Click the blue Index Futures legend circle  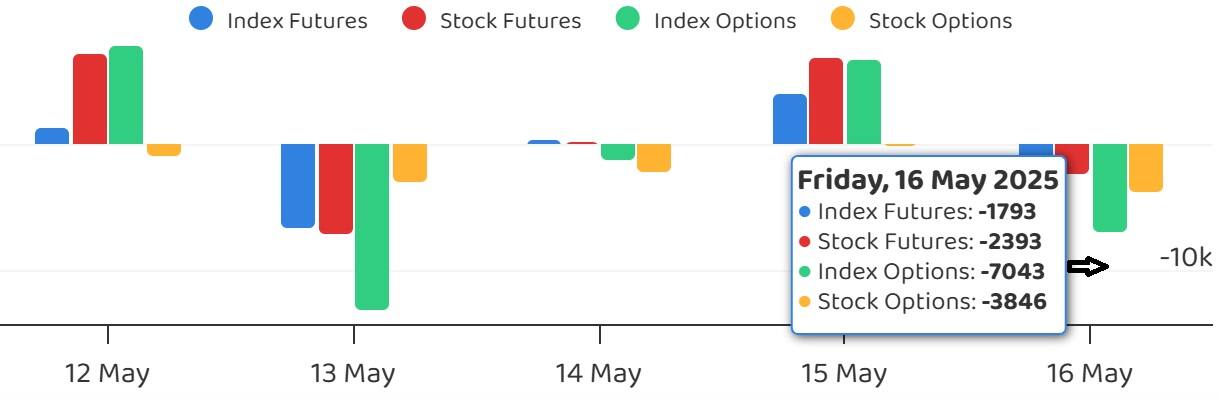200,18
